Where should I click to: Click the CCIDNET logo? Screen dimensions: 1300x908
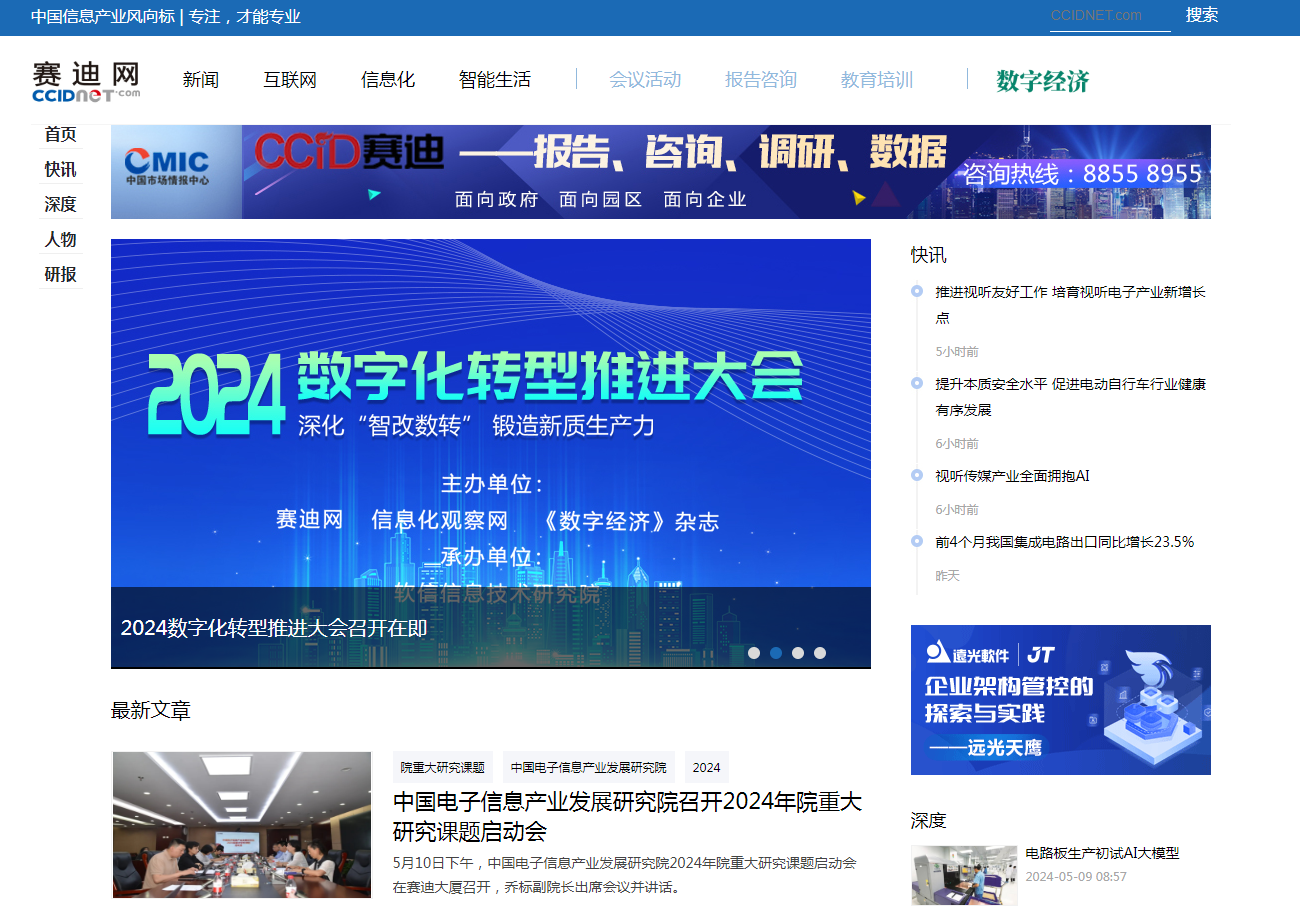point(86,81)
